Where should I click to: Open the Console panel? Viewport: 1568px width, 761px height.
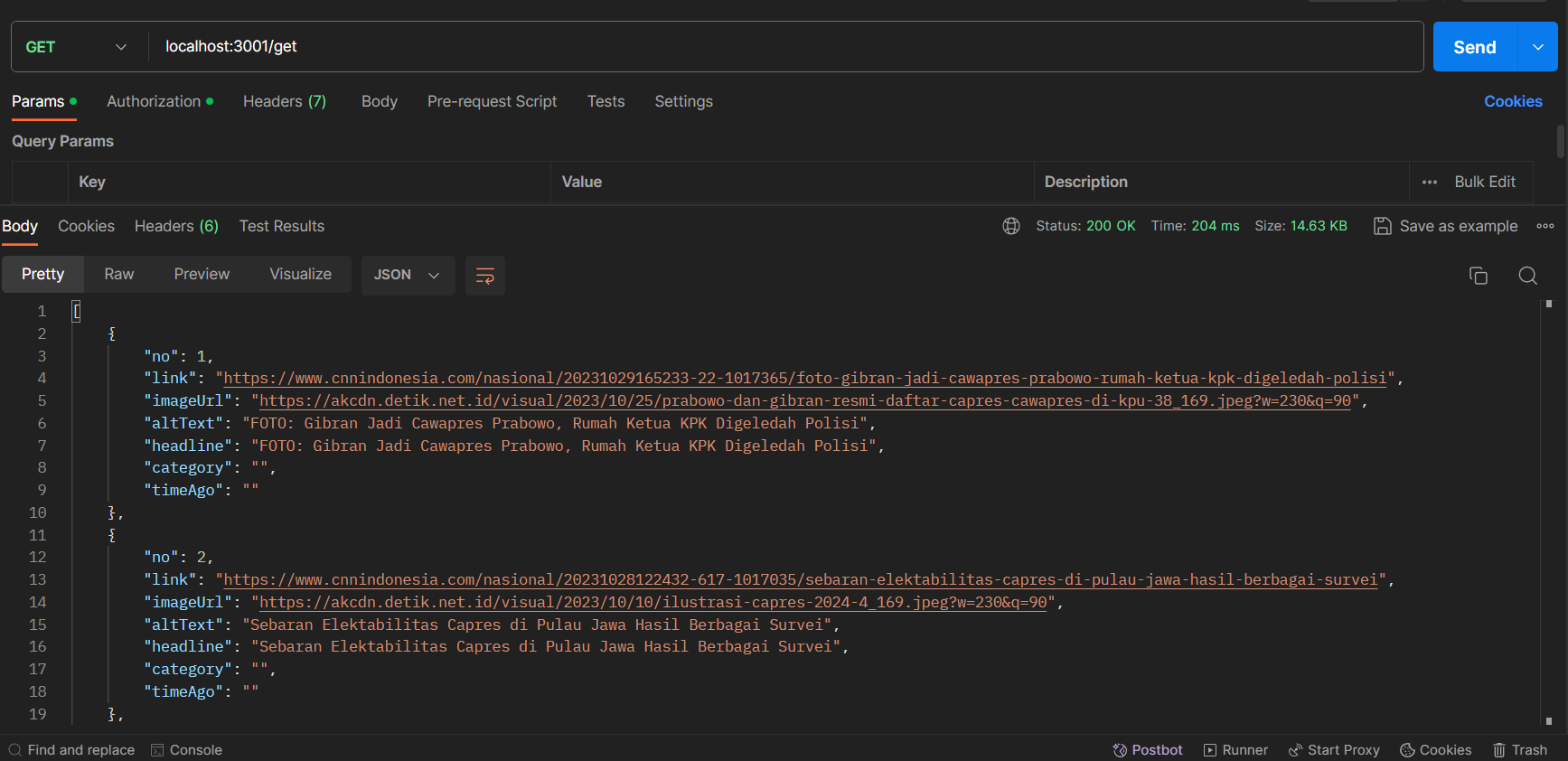pos(186,750)
